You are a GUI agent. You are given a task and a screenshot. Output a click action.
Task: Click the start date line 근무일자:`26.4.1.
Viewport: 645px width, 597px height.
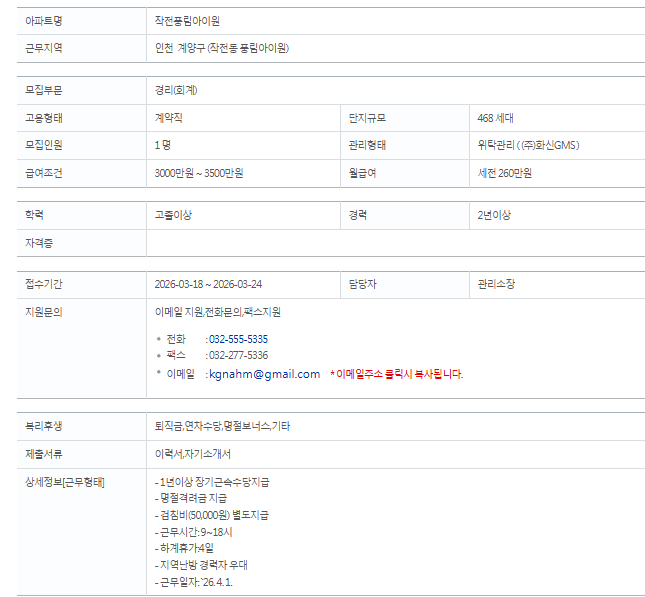pos(194,582)
